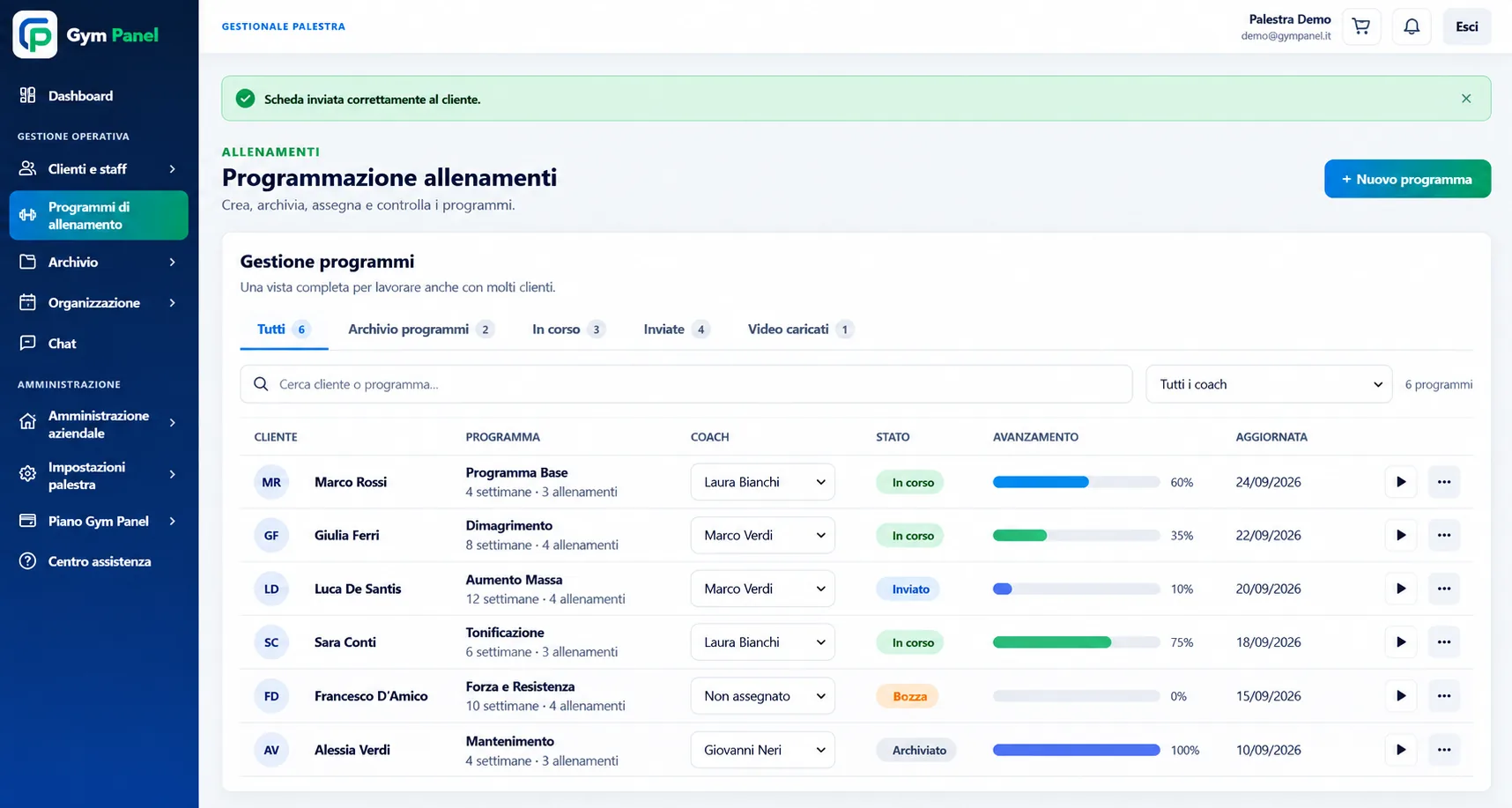The width and height of the screenshot is (1512, 808).
Task: Play Luca De Santis's Aumento Massa
Action: click(1401, 589)
